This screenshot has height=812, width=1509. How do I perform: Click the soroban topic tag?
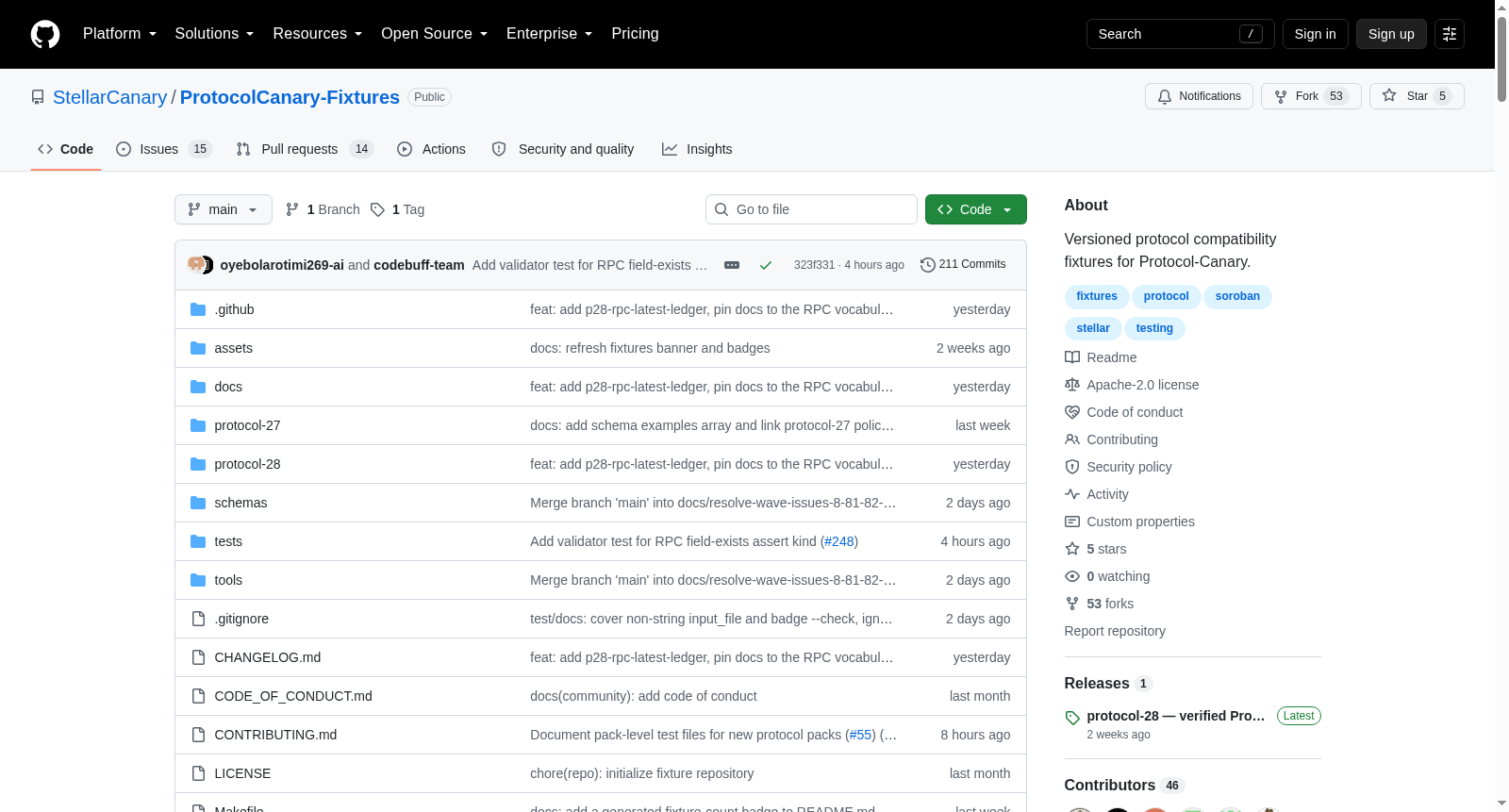1237,296
